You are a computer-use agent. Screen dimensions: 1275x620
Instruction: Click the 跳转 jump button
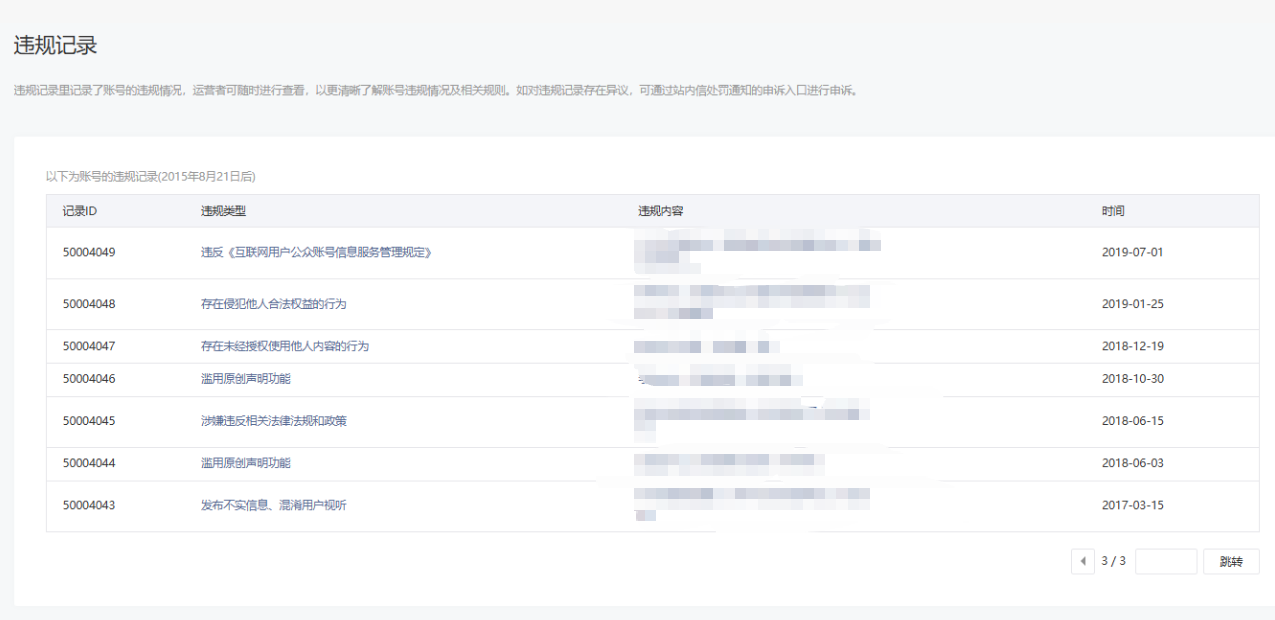[x=1231, y=561]
